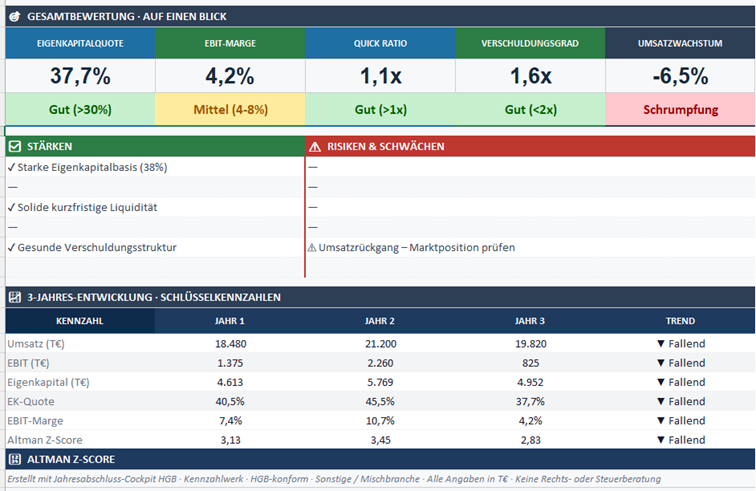Click the 3-Jahres-Entwicklung chart icon

[x=15, y=297]
